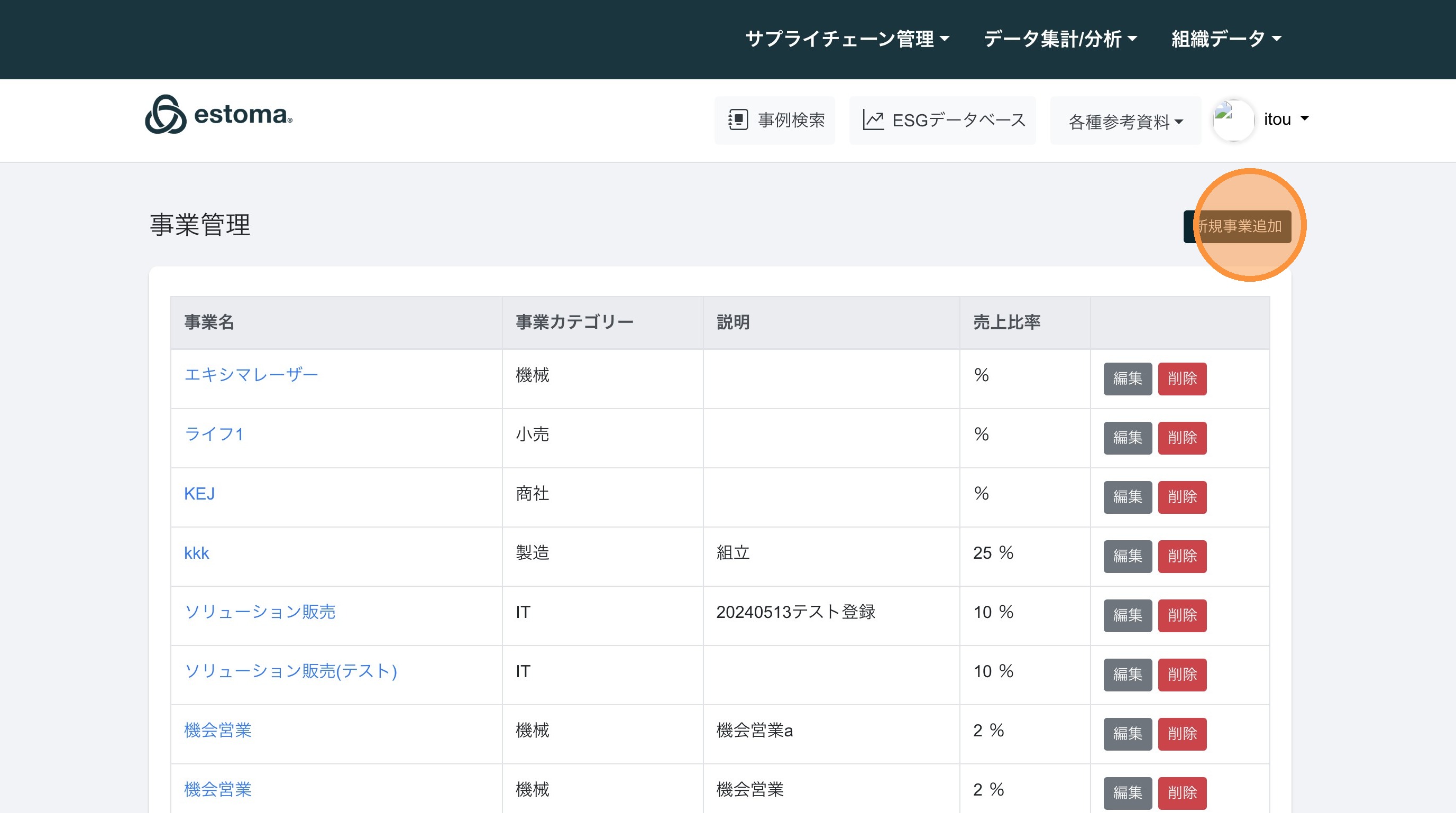This screenshot has width=1456, height=813.
Task: Edit the 機会営業a row
Action: tap(1128, 734)
